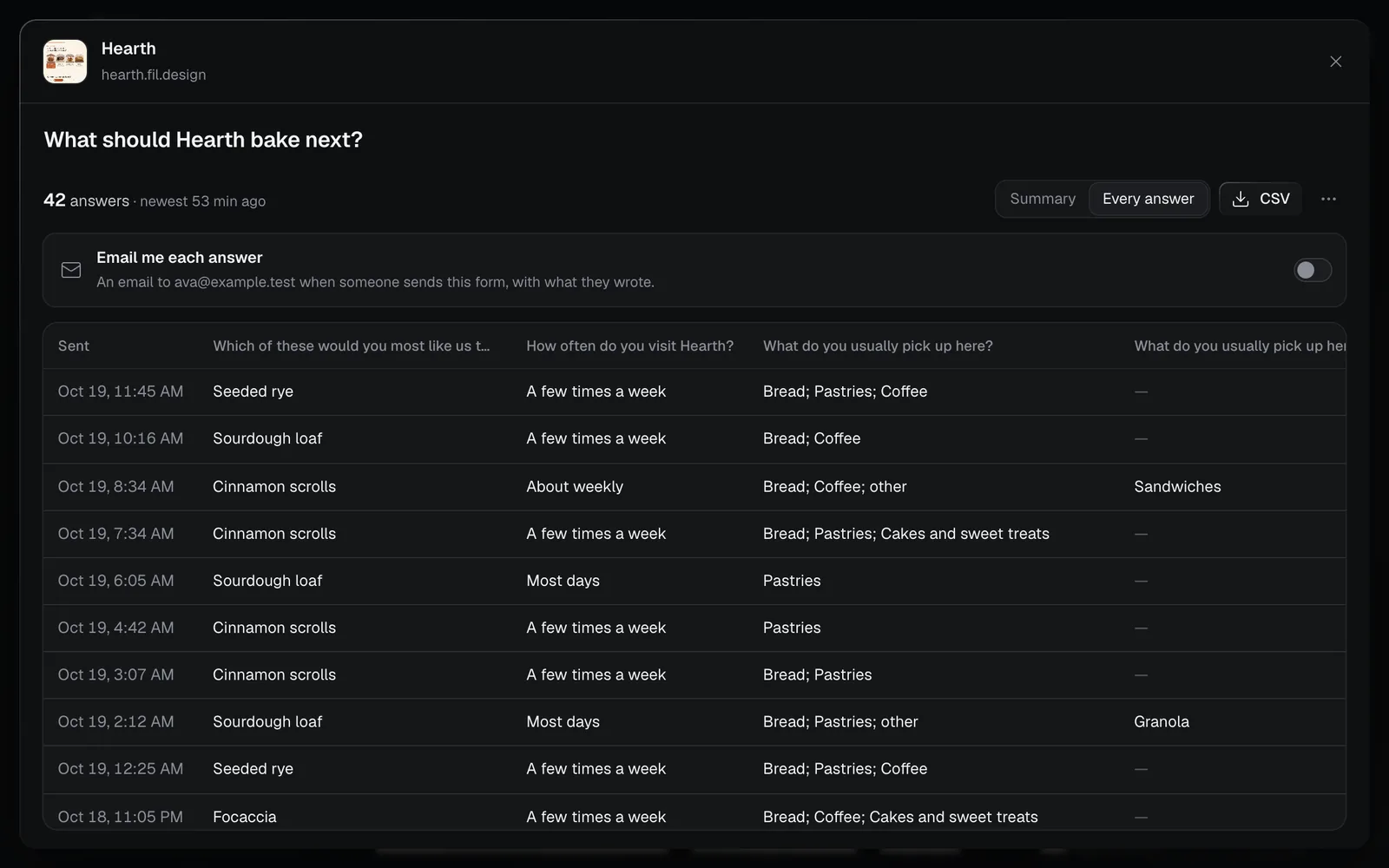Open the hearth.fil.design link
The height and width of the screenshot is (868, 1389).
point(154,75)
